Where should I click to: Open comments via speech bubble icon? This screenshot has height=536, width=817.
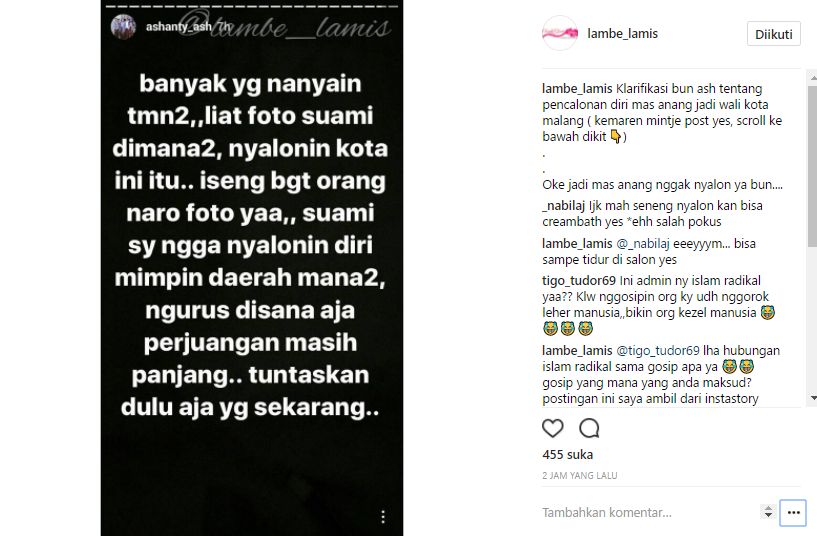(589, 428)
